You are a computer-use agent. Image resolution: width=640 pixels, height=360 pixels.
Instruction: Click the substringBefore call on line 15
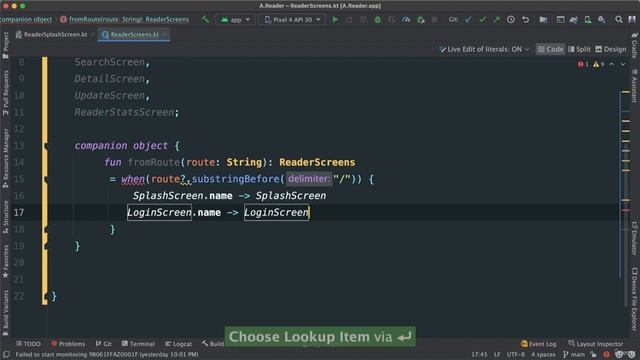235,179
